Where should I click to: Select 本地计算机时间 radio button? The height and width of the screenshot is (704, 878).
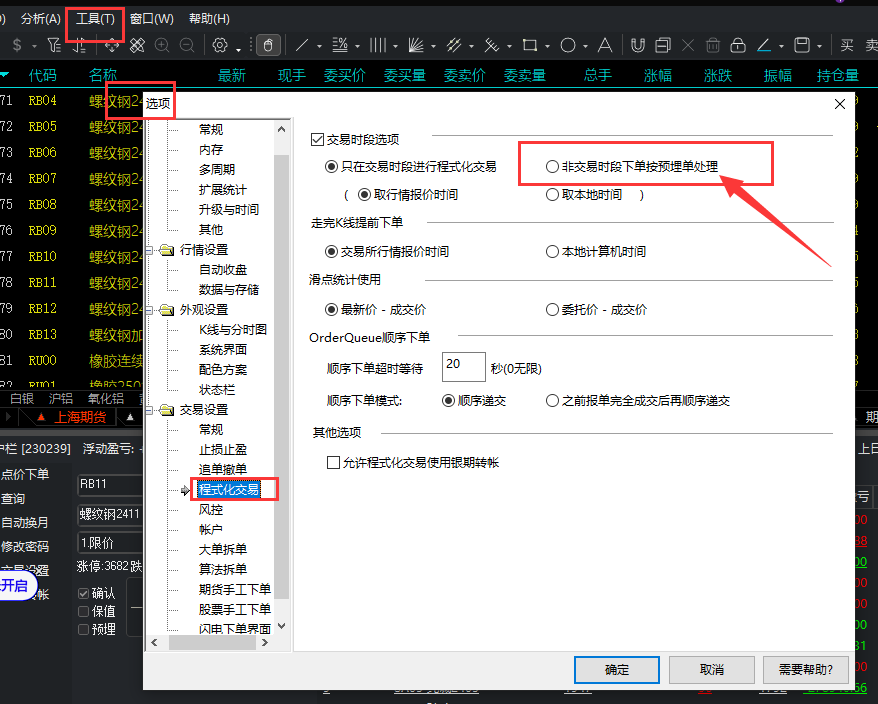click(552, 251)
